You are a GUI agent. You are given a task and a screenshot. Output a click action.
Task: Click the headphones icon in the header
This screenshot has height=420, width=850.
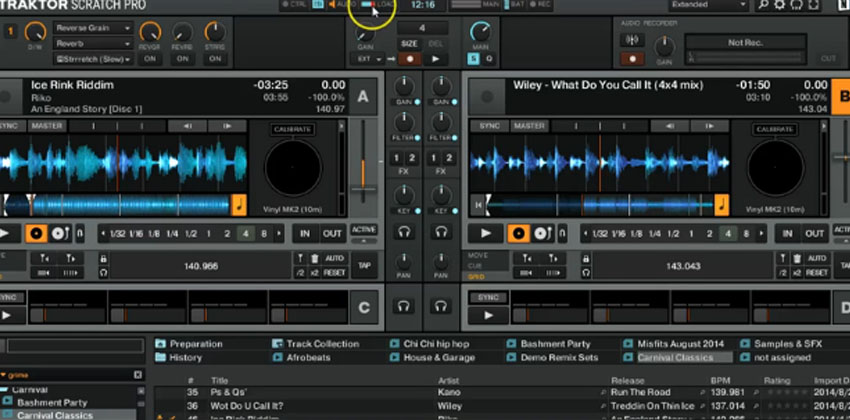pyautogui.click(x=796, y=5)
